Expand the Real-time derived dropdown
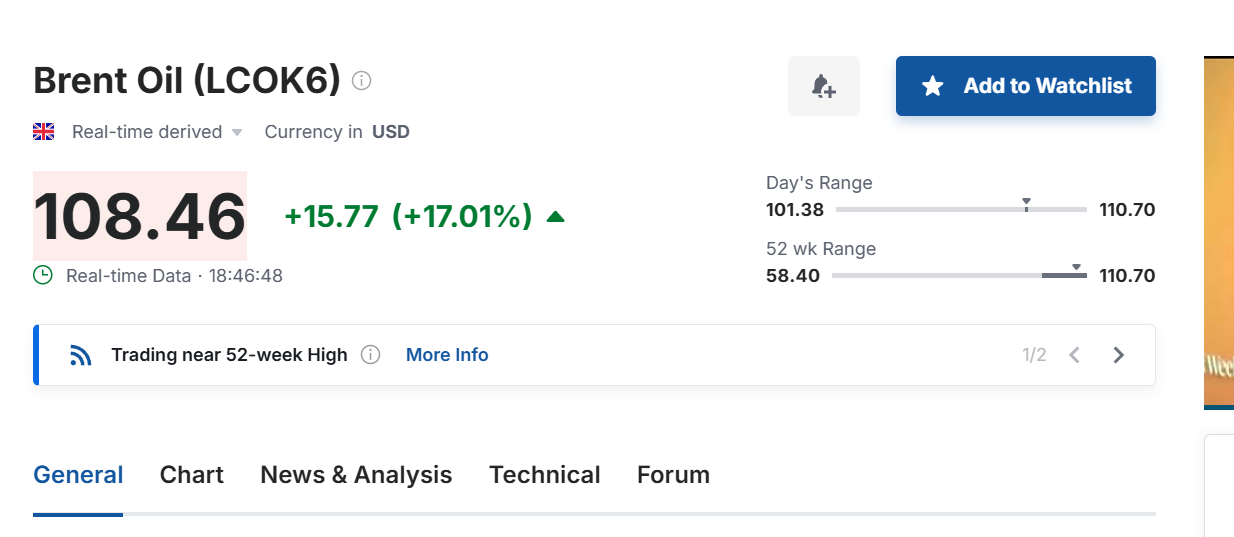Image resolution: width=1234 pixels, height=537 pixels. 237,132
